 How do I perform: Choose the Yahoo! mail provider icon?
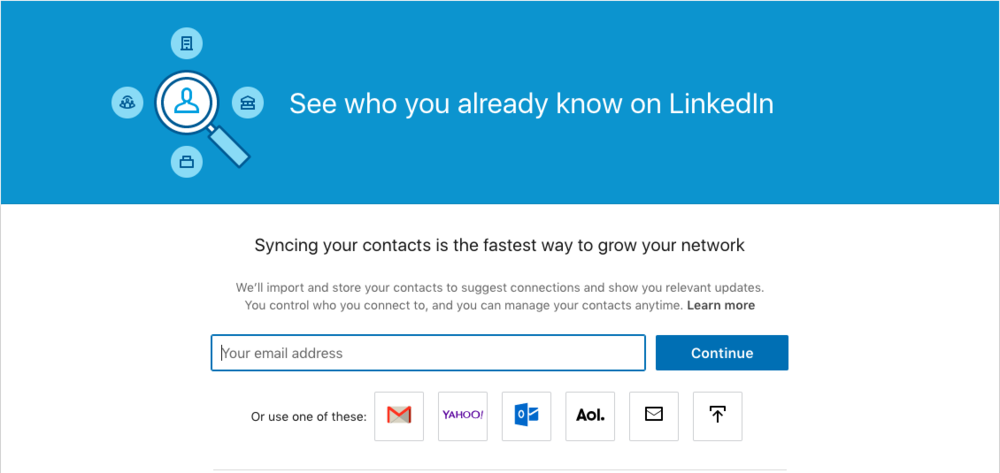pos(463,416)
